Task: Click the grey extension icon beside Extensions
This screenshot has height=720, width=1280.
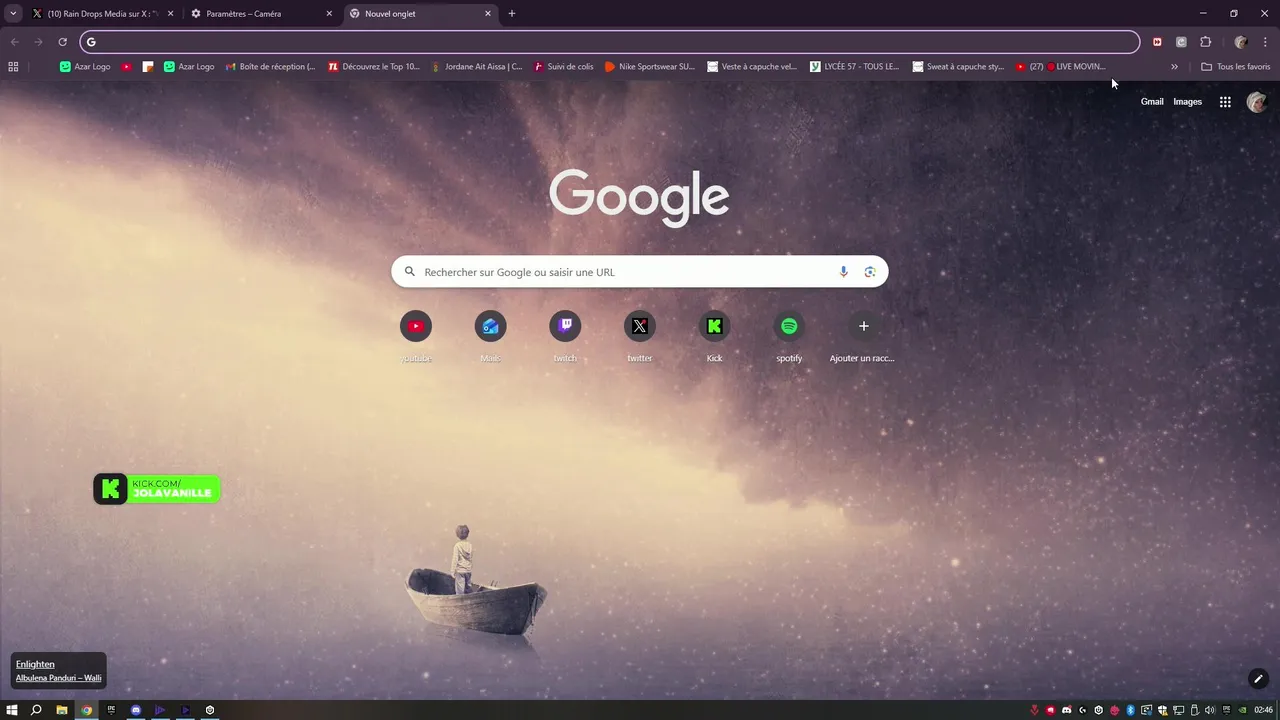Action: (x=1181, y=42)
